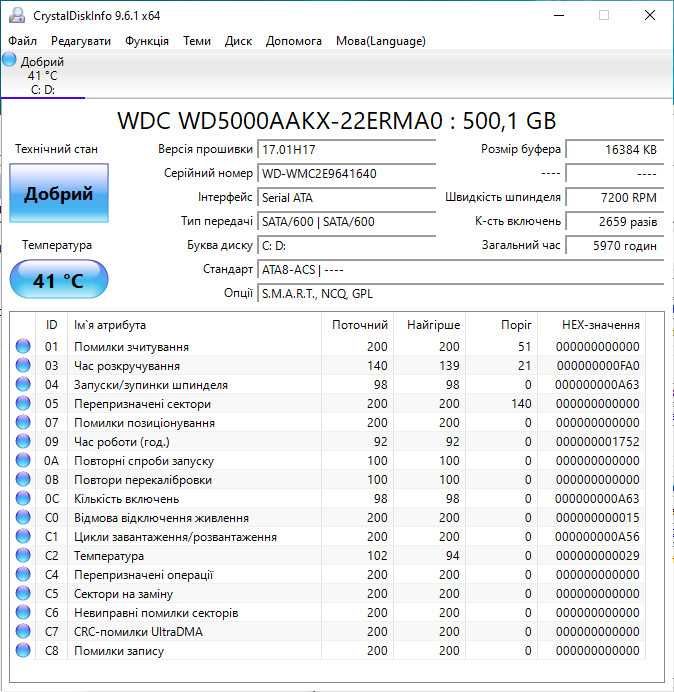Click status orb for C7 CRC-помилки UltraDMA

coord(23,631)
